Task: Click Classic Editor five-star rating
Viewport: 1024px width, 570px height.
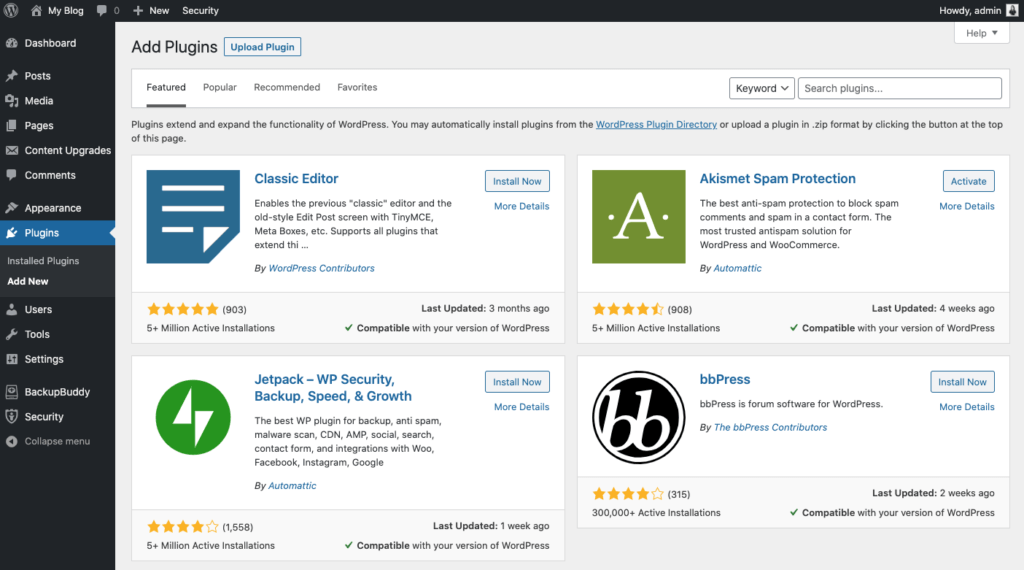Action: click(x=183, y=309)
